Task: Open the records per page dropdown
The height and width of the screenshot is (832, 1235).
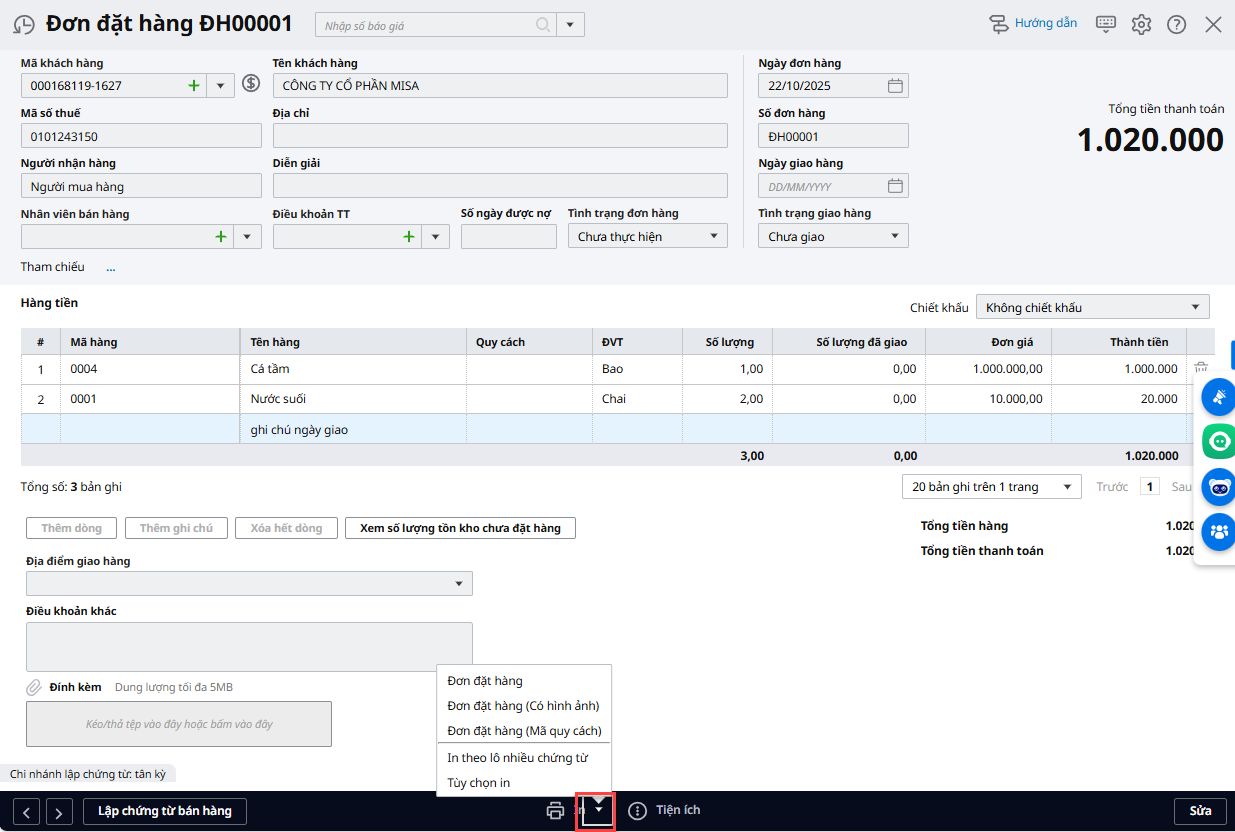Action: (1068, 487)
